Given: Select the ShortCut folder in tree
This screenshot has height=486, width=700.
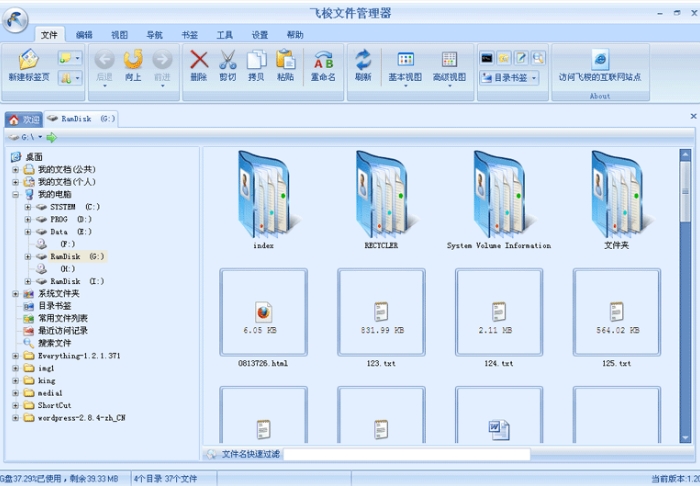Looking at the screenshot, I should [54, 406].
